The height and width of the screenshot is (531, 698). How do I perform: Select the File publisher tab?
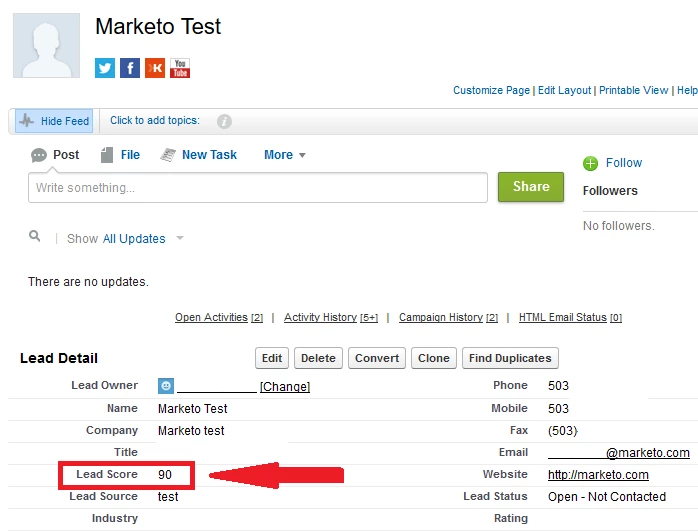click(130, 155)
